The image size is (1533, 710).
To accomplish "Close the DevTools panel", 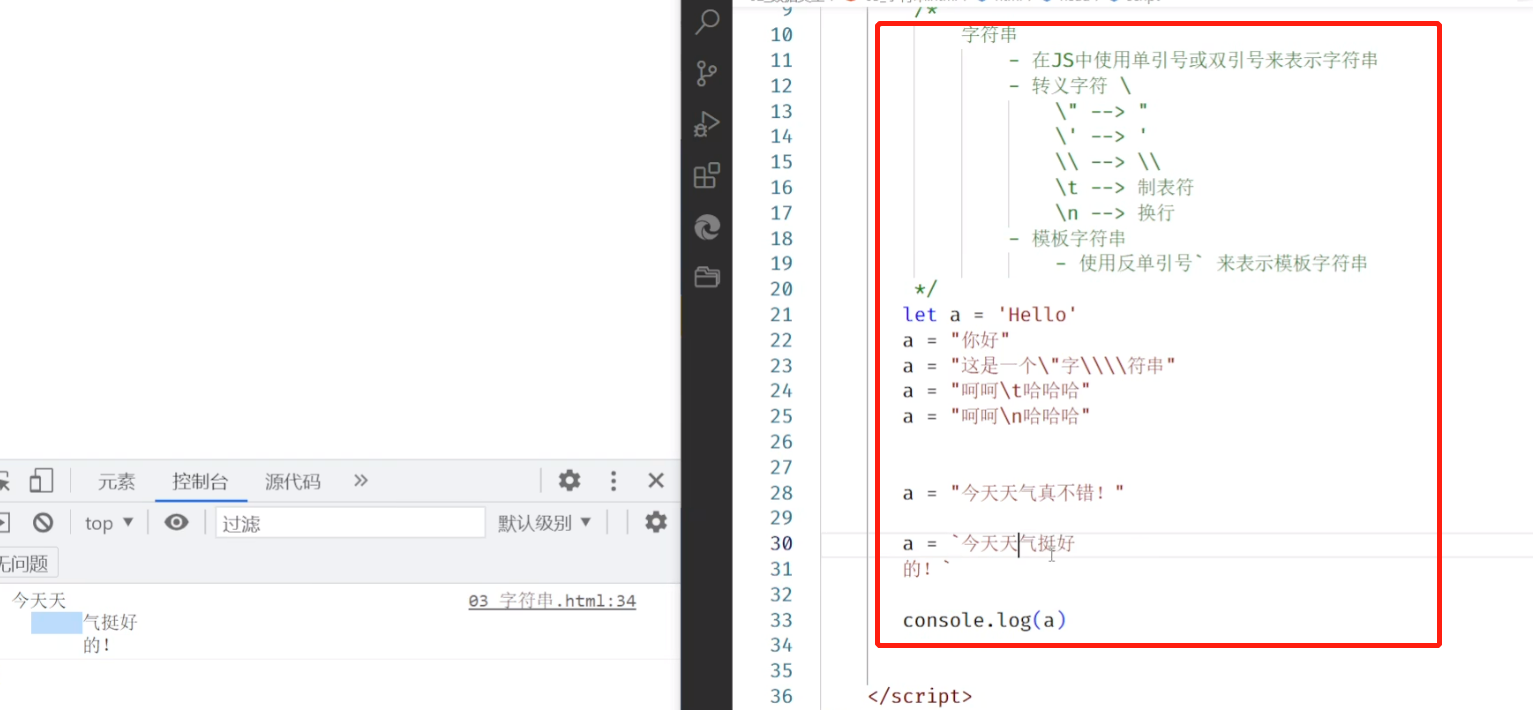I will [656, 481].
